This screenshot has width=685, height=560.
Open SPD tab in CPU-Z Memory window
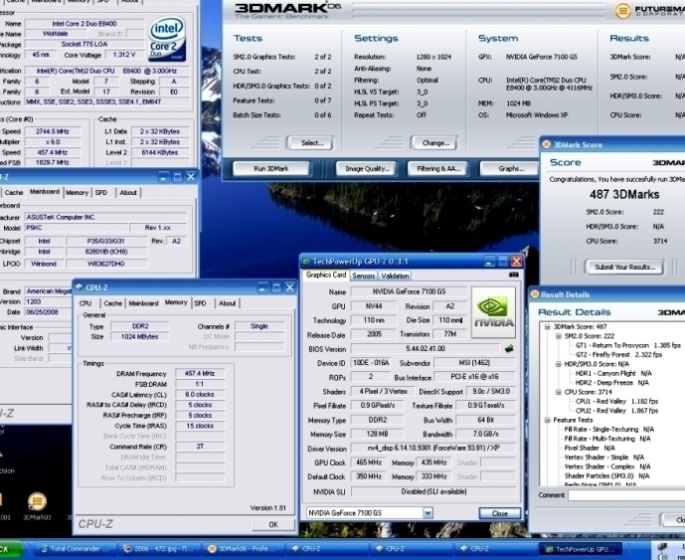(201, 303)
